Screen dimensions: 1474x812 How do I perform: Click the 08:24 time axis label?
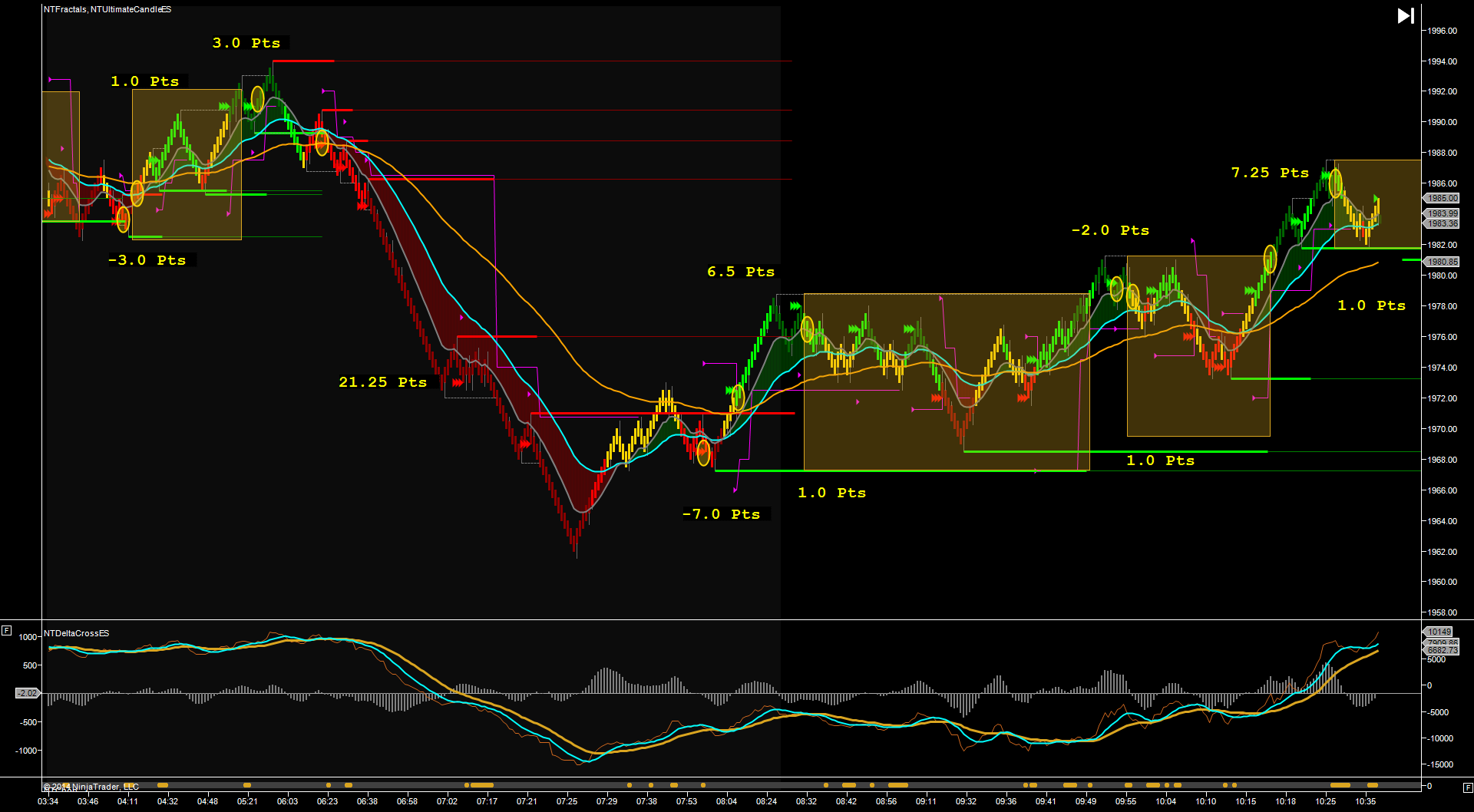click(x=766, y=801)
